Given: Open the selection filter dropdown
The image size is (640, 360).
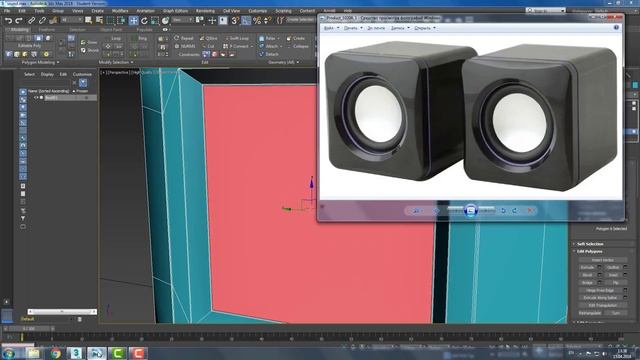Looking at the screenshot, I should click(71, 20).
